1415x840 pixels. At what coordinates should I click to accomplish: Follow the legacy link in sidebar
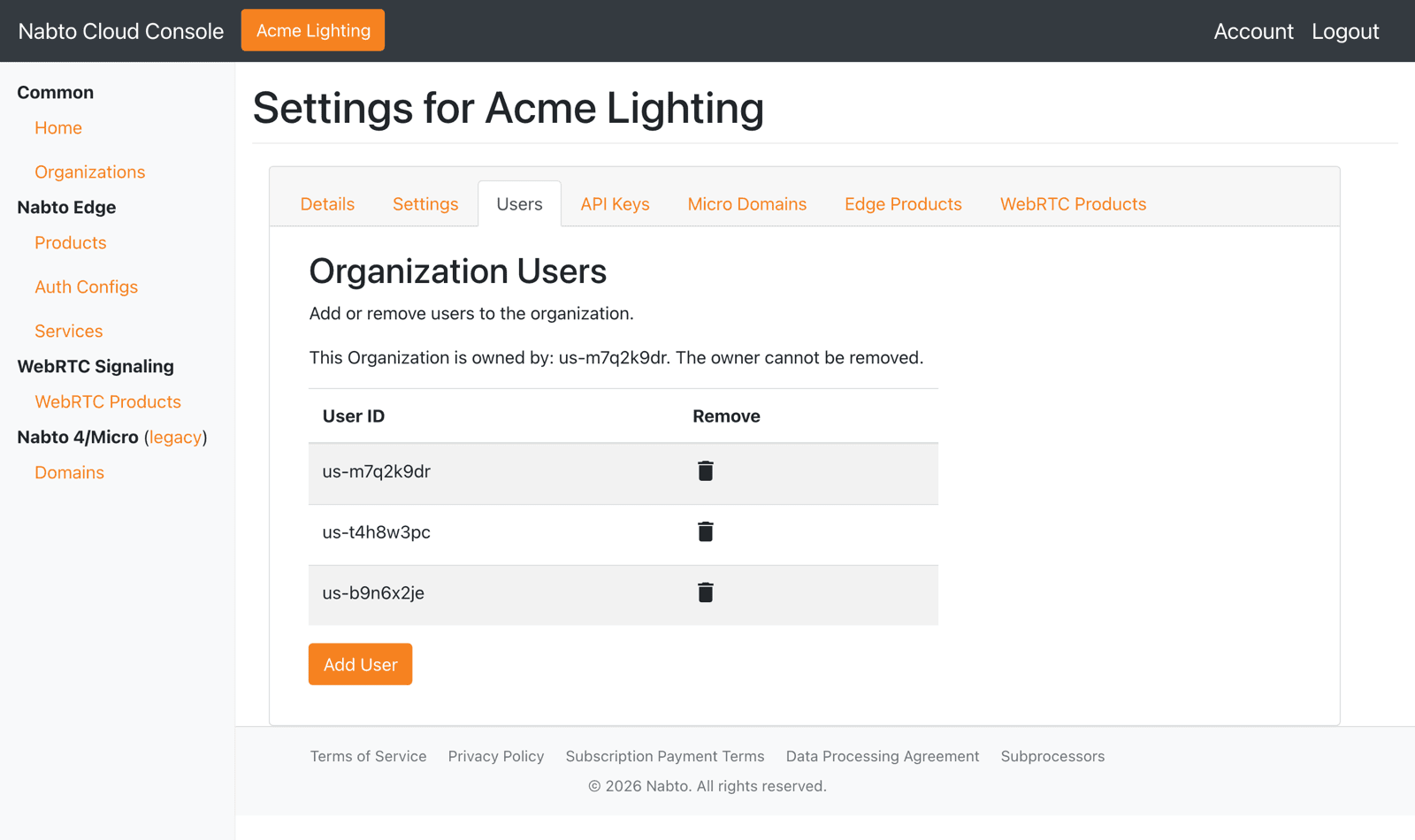click(175, 438)
